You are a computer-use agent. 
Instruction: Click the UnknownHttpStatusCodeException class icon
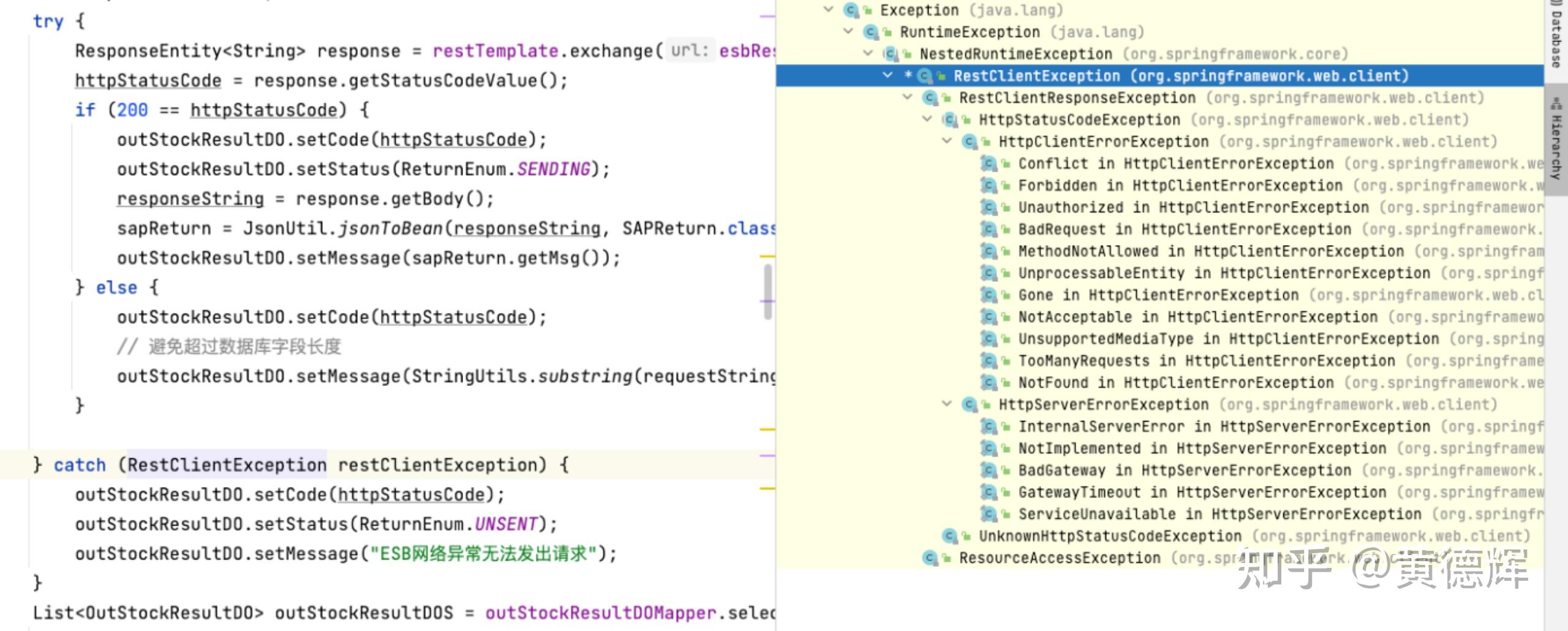point(949,535)
